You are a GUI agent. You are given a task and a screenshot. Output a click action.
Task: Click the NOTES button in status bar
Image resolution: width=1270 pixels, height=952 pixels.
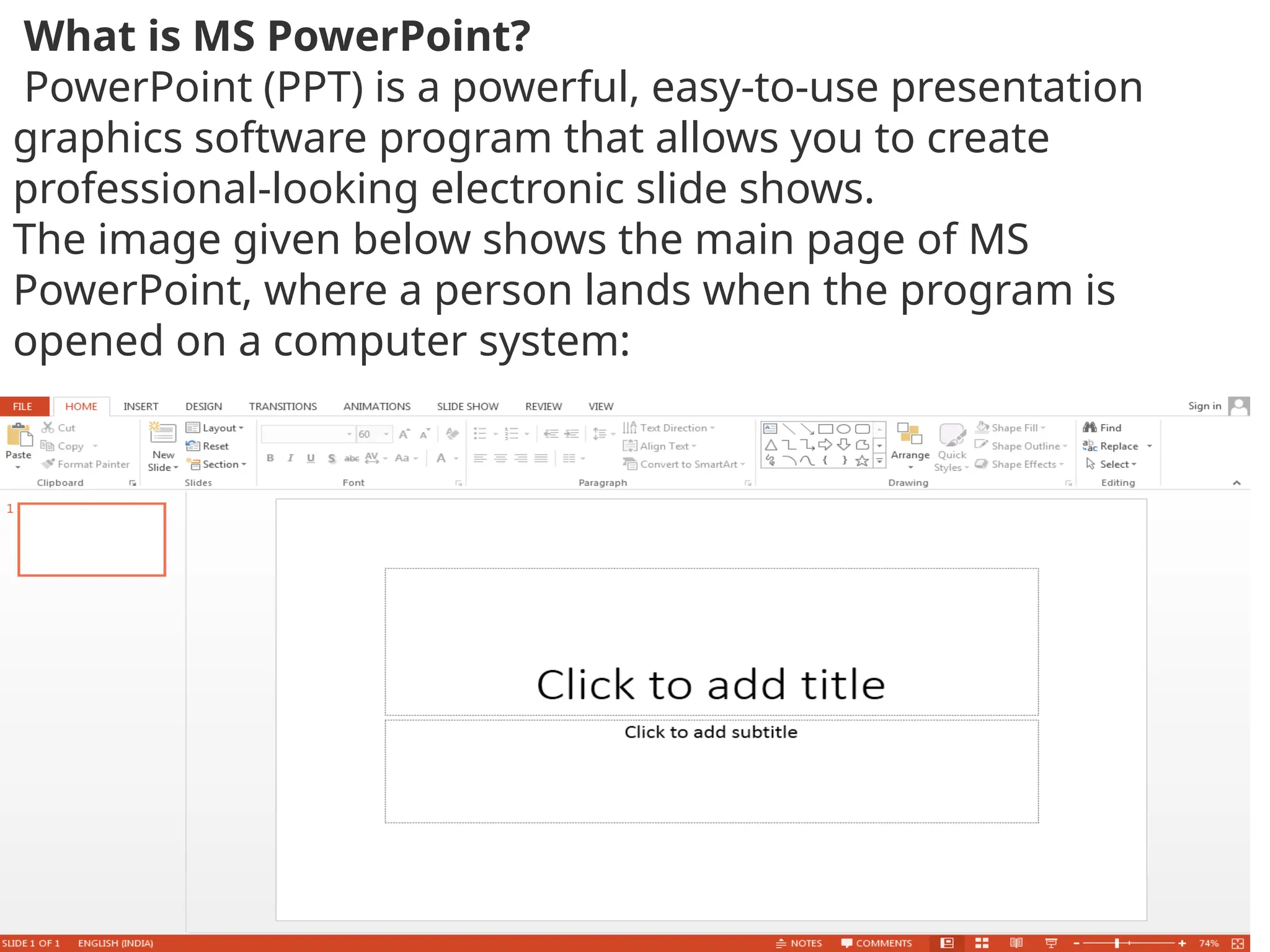[x=799, y=943]
